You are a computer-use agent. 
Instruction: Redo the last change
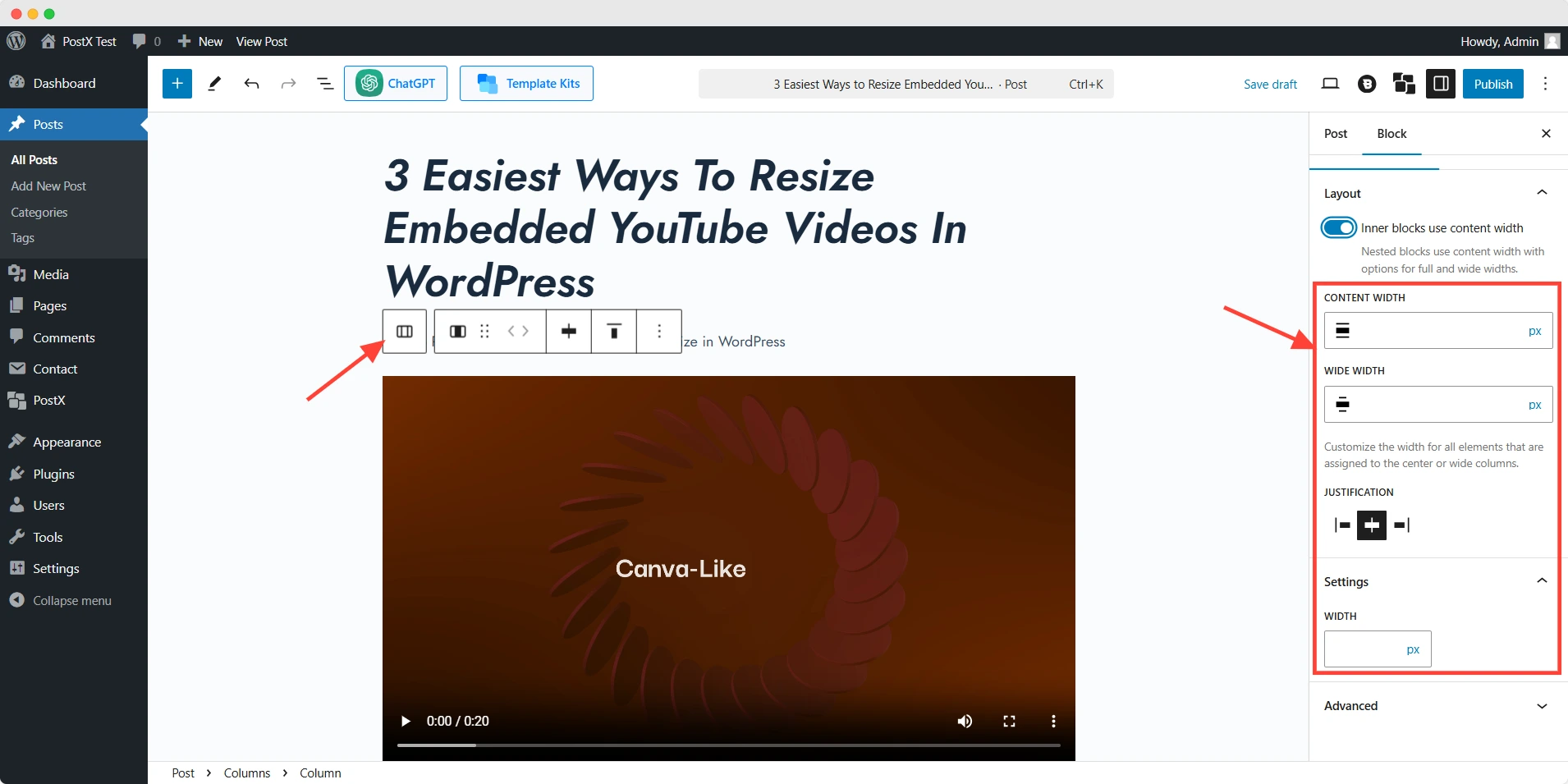[x=288, y=84]
